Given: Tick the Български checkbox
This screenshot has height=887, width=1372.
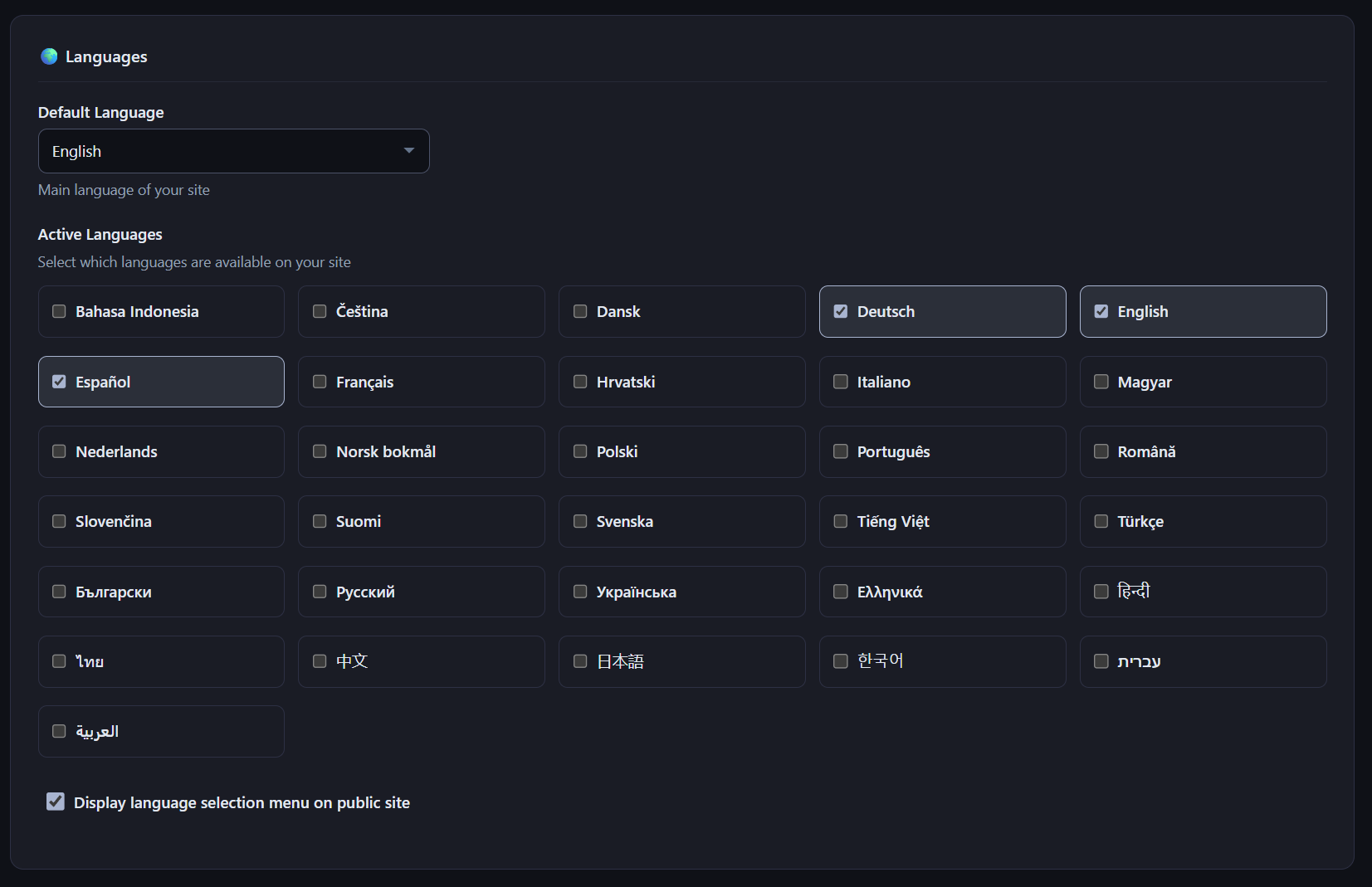Looking at the screenshot, I should pyautogui.click(x=59, y=592).
